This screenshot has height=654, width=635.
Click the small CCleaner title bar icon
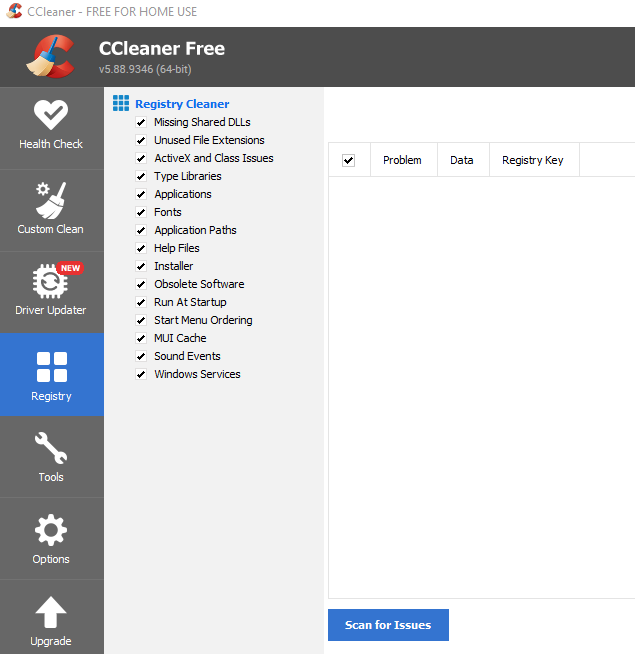click(15, 11)
